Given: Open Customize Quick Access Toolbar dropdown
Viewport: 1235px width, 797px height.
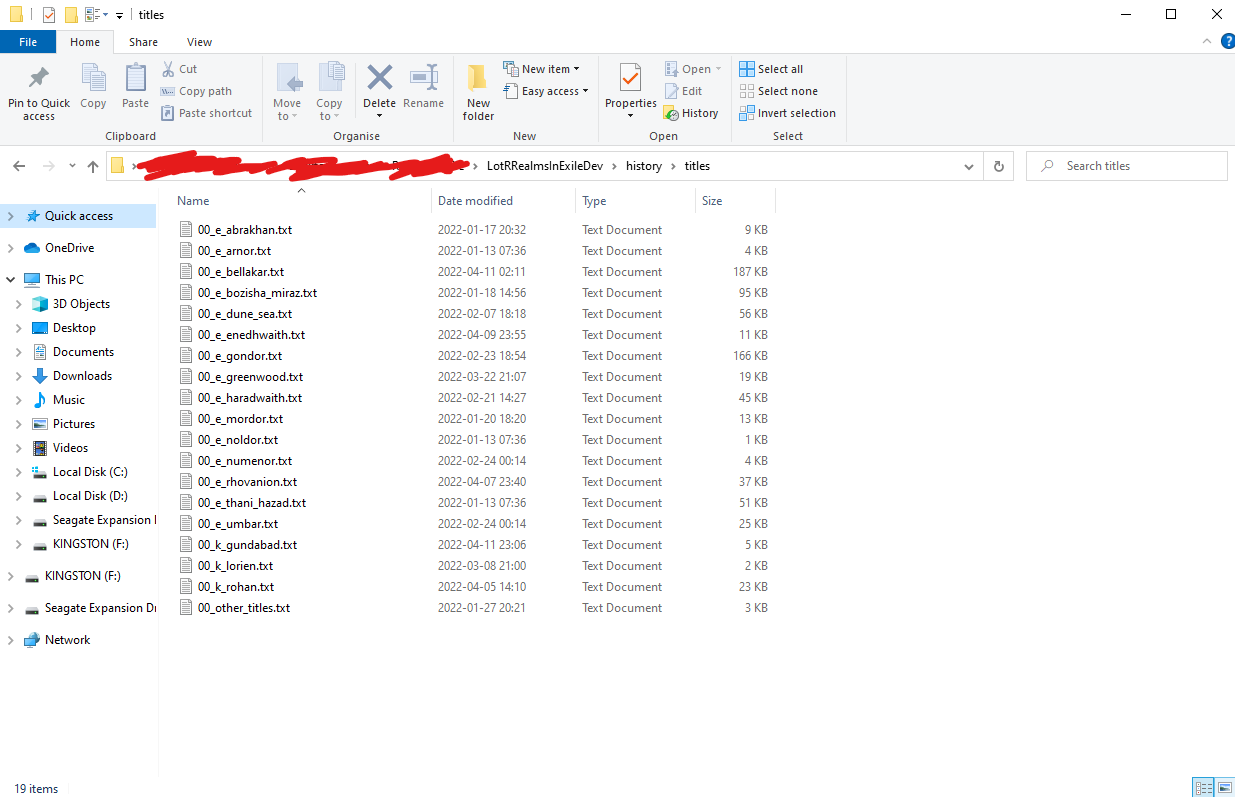Looking at the screenshot, I should 119,15.
